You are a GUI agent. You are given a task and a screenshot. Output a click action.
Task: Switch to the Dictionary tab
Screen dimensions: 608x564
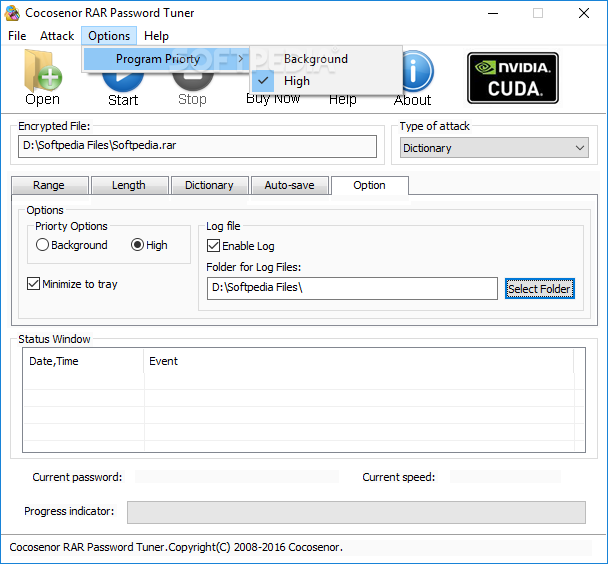(209, 185)
